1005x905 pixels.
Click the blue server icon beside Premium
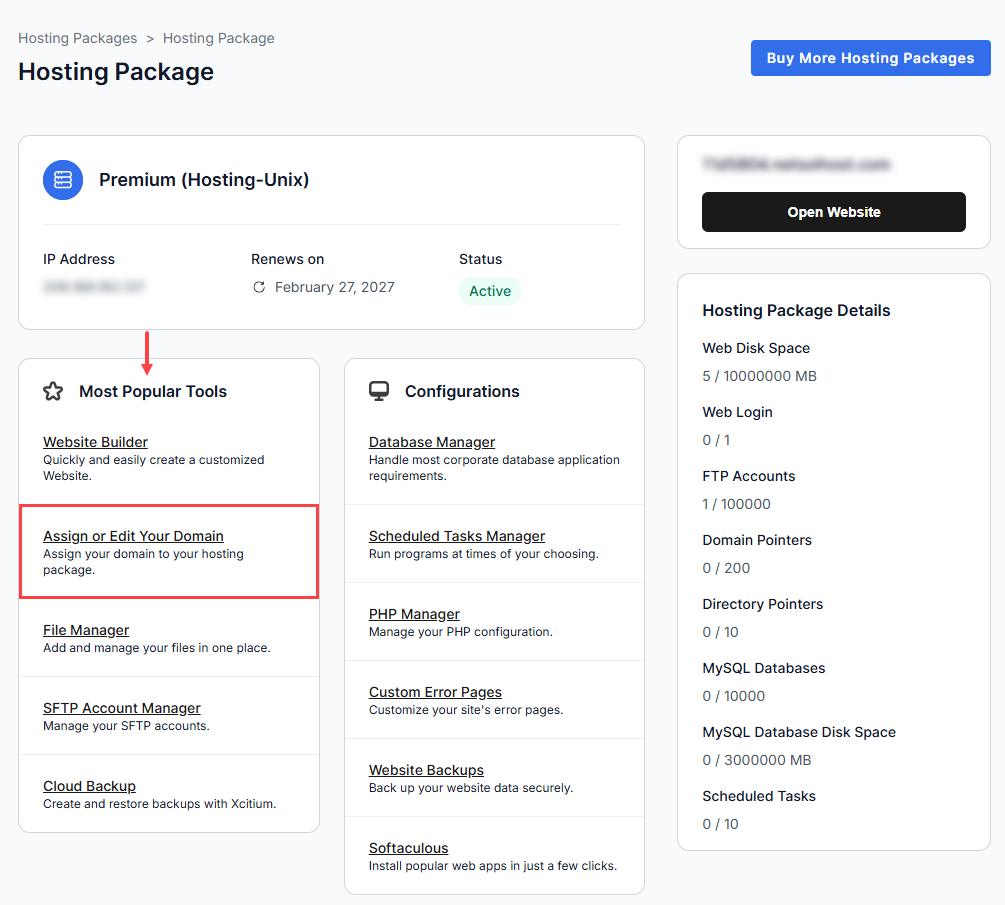click(63, 180)
